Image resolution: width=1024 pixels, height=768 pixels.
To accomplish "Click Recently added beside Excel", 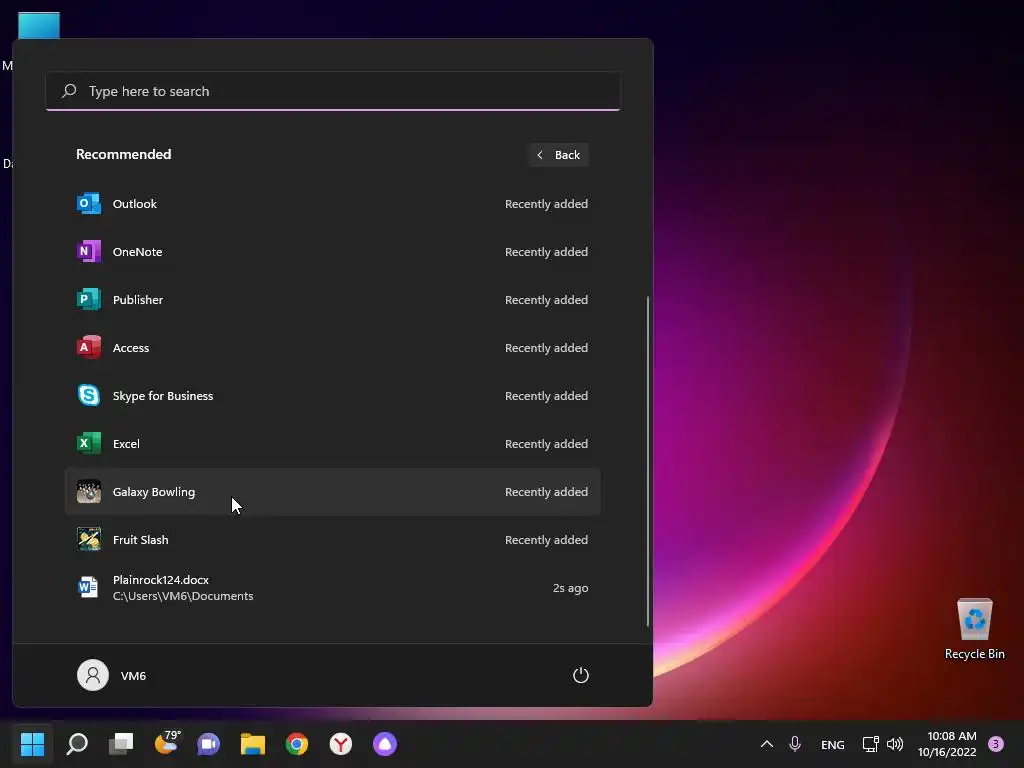I will click(x=546, y=444).
